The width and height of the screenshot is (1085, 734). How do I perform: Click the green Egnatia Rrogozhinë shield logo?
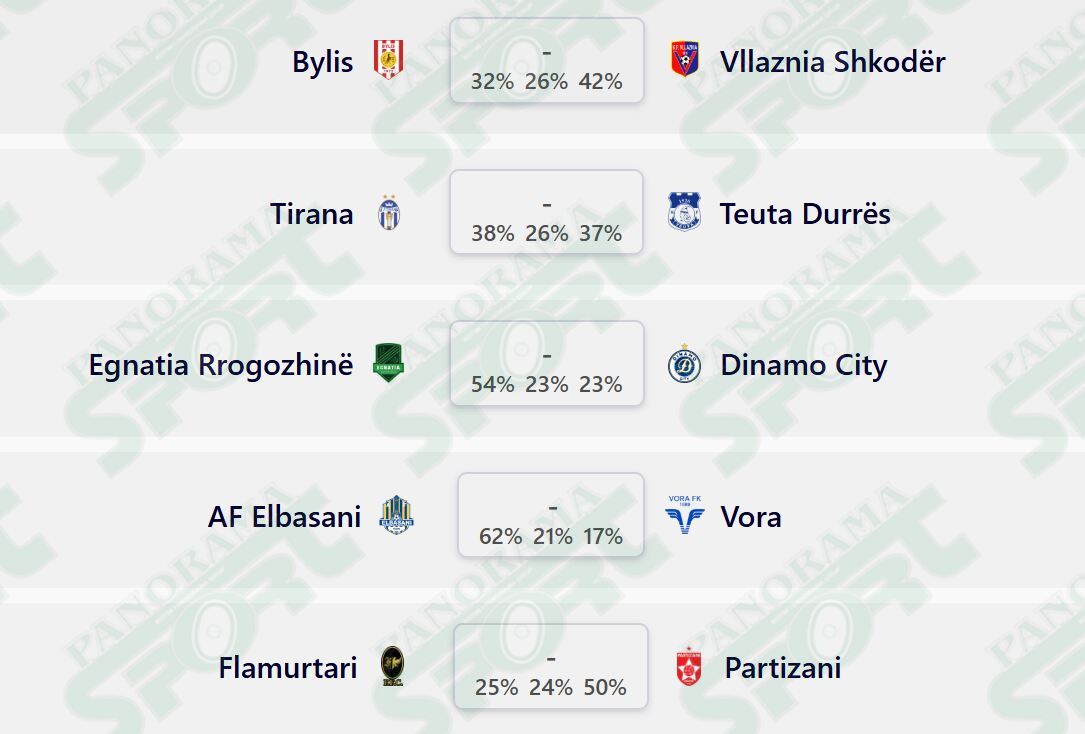click(x=388, y=363)
